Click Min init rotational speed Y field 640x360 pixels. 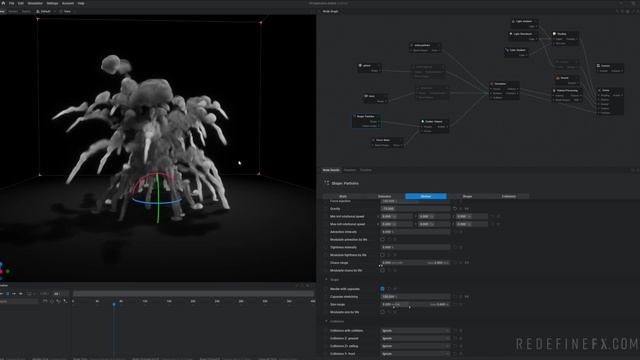[x=434, y=216]
